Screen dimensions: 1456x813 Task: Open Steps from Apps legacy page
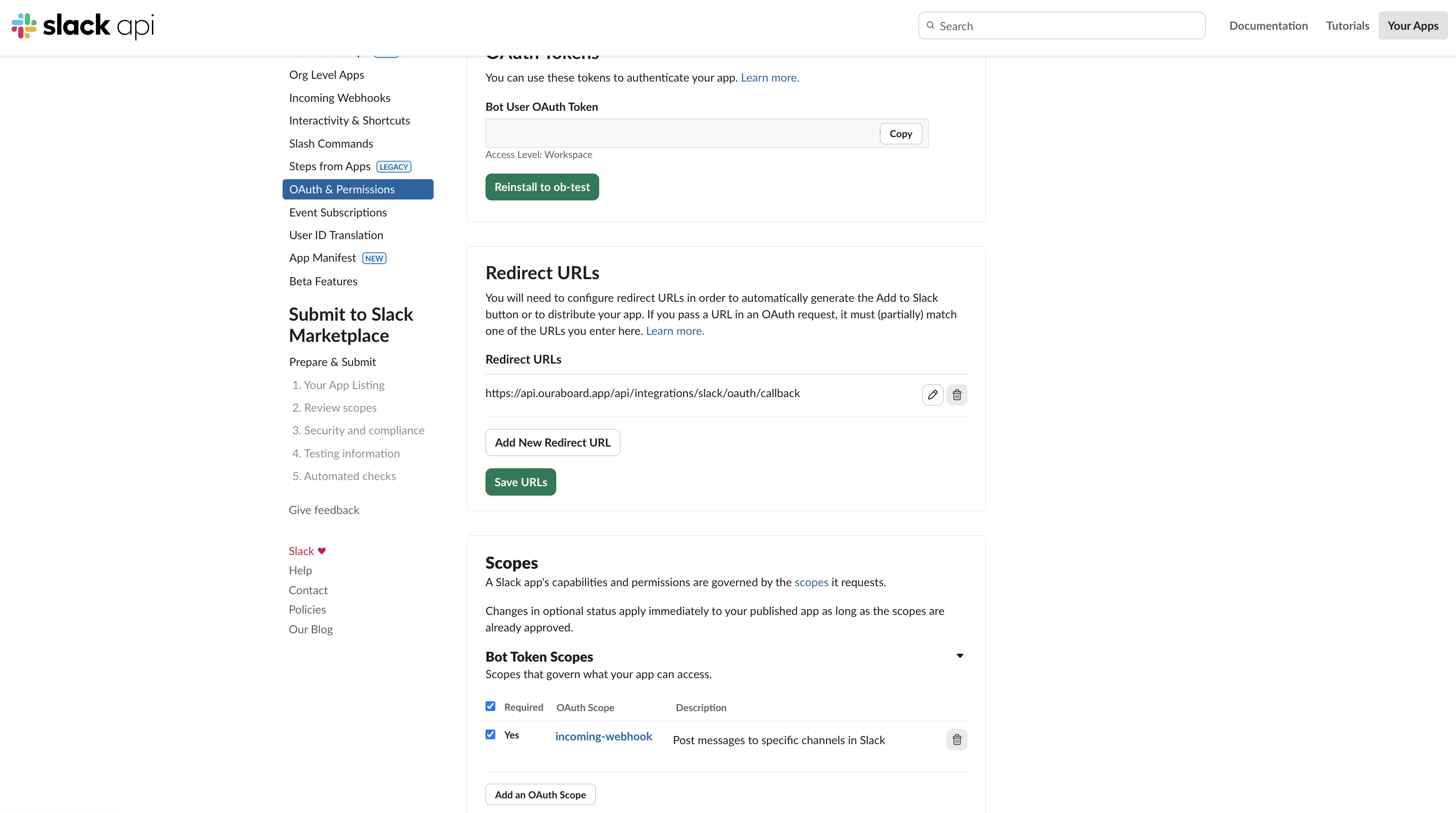click(x=329, y=166)
